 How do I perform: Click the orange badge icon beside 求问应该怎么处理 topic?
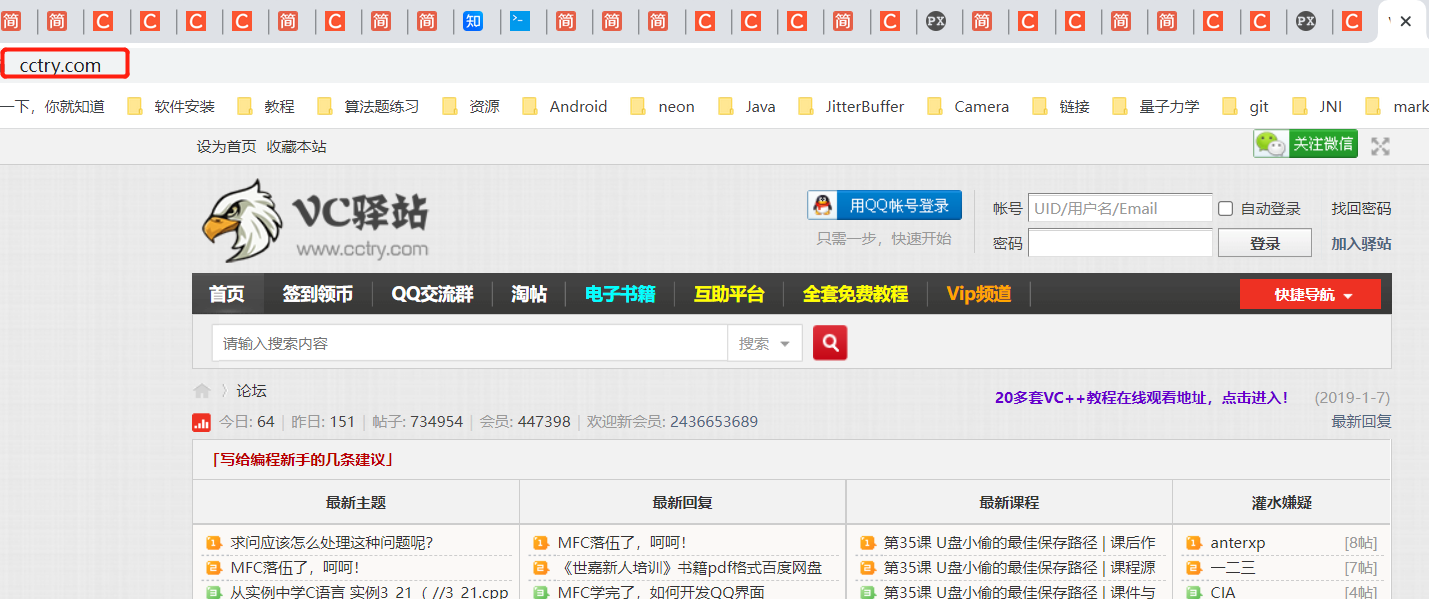tap(211, 541)
